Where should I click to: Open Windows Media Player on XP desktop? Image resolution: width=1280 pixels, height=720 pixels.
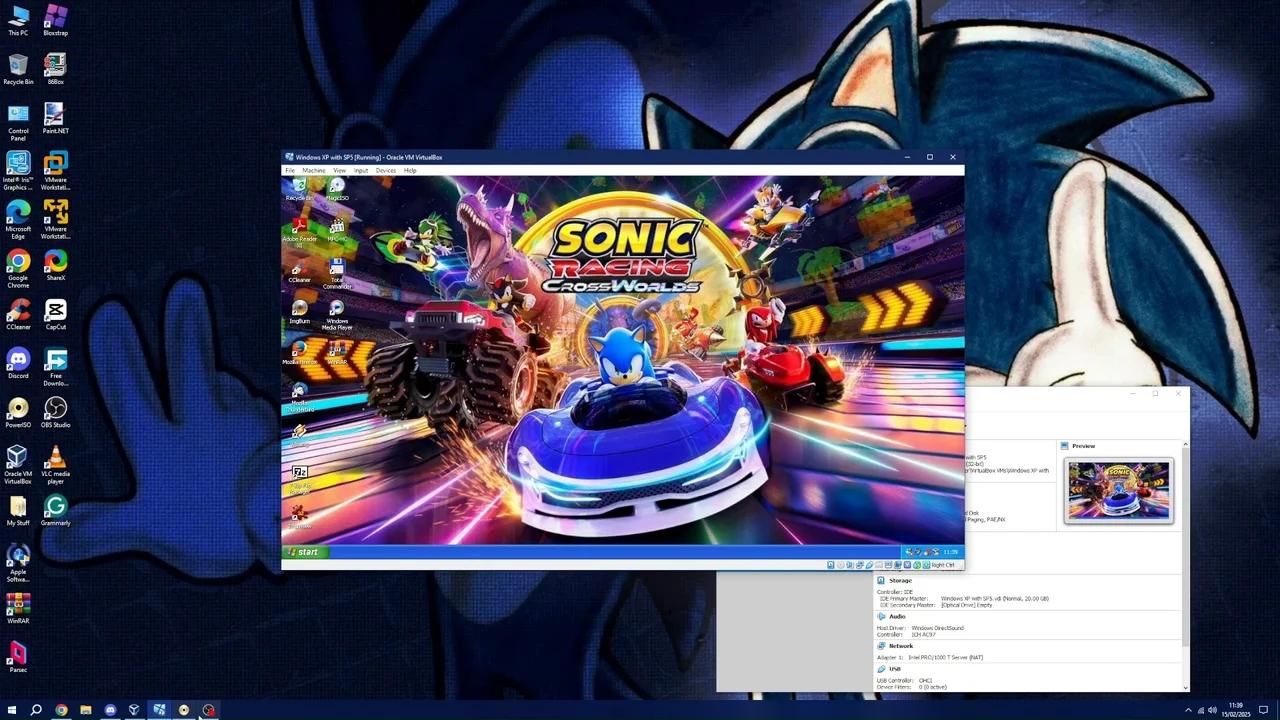[x=337, y=316]
